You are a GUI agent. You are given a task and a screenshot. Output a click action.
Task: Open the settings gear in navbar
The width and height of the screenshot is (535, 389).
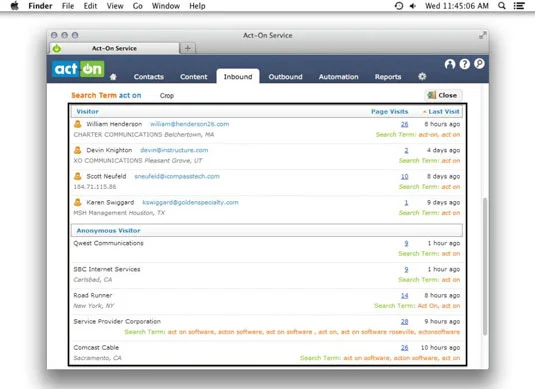pos(422,76)
